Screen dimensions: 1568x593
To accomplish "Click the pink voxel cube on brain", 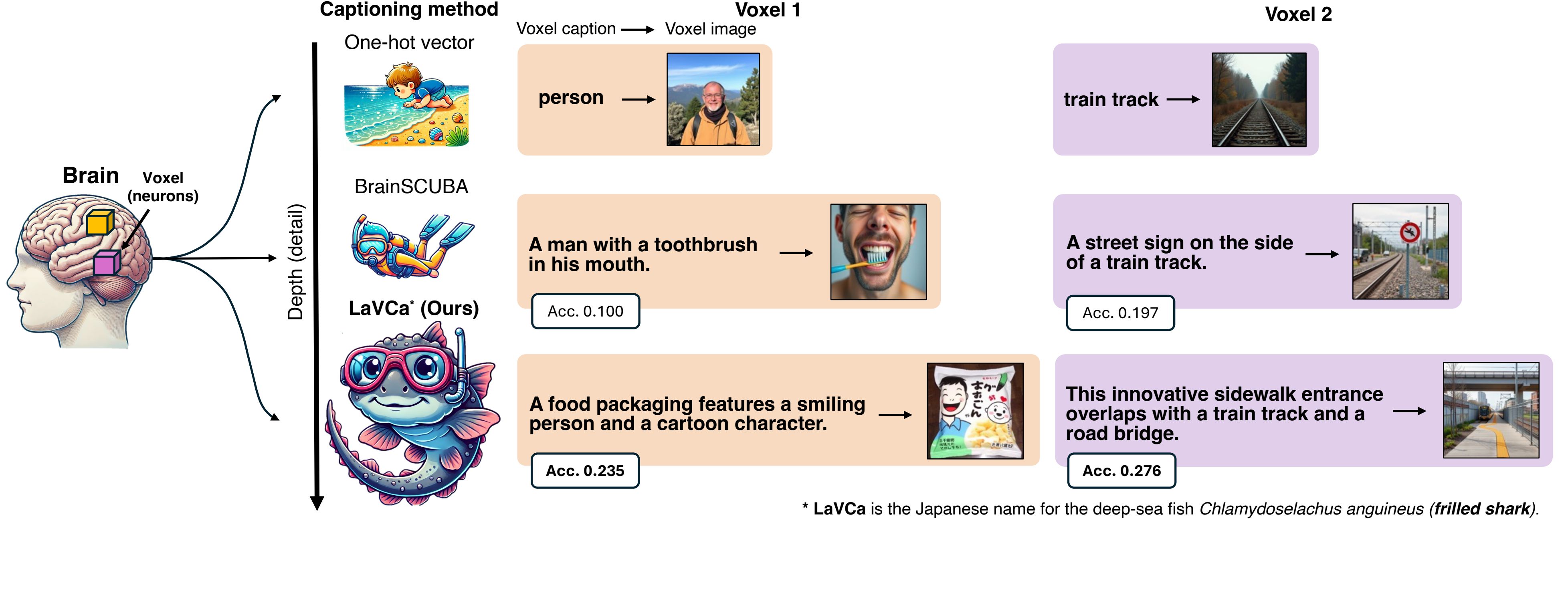I will (107, 263).
